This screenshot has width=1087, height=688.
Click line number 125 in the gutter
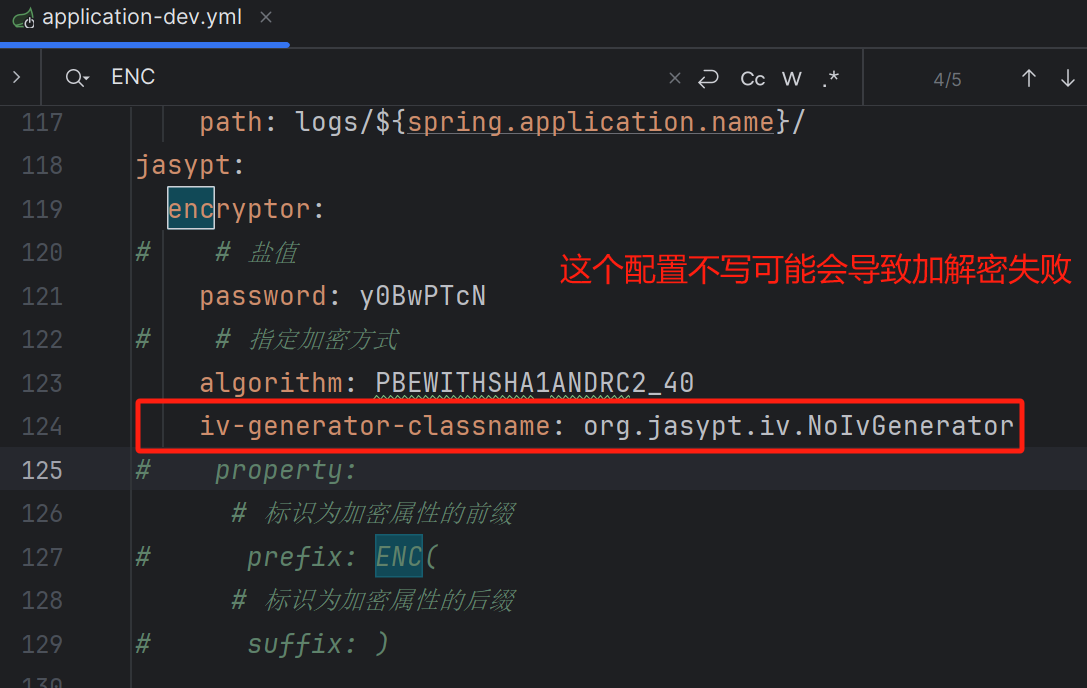pyautogui.click(x=42, y=469)
